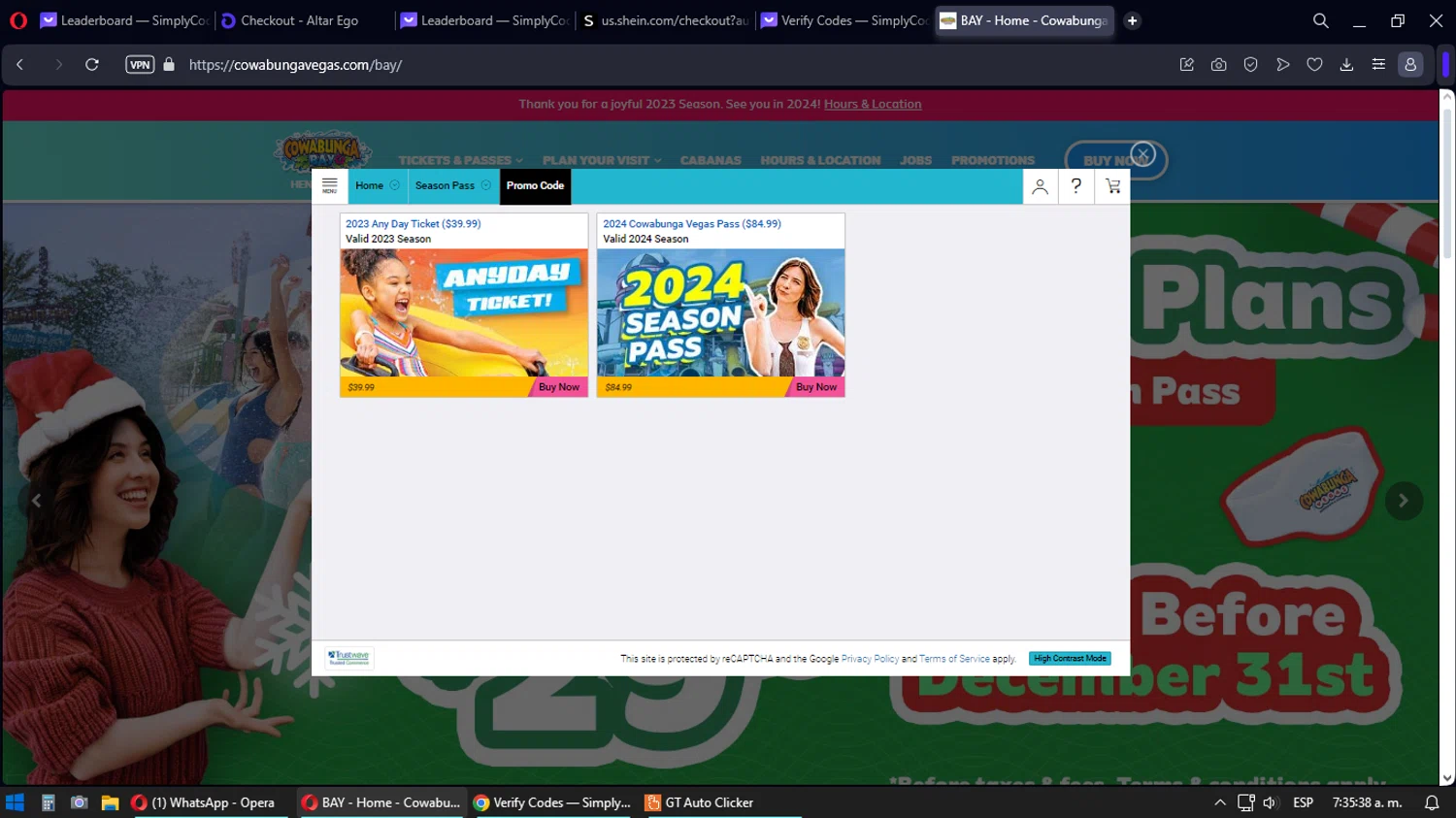Search tabs with magnifier icon
The width and height of the screenshot is (1456, 818).
tap(1320, 20)
